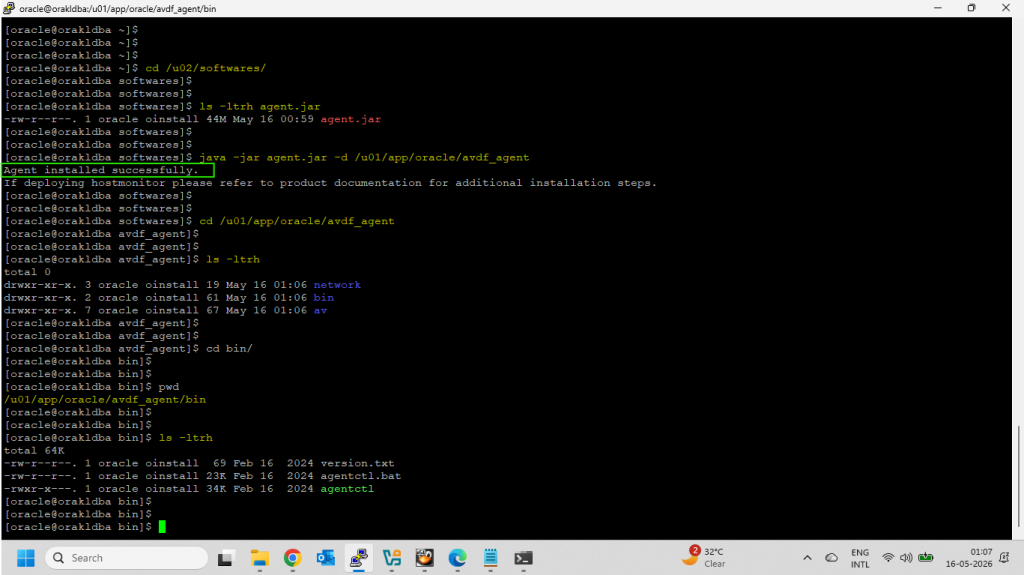
Task: Launch Microsoft Edge from the taskbar
Action: tap(457, 558)
